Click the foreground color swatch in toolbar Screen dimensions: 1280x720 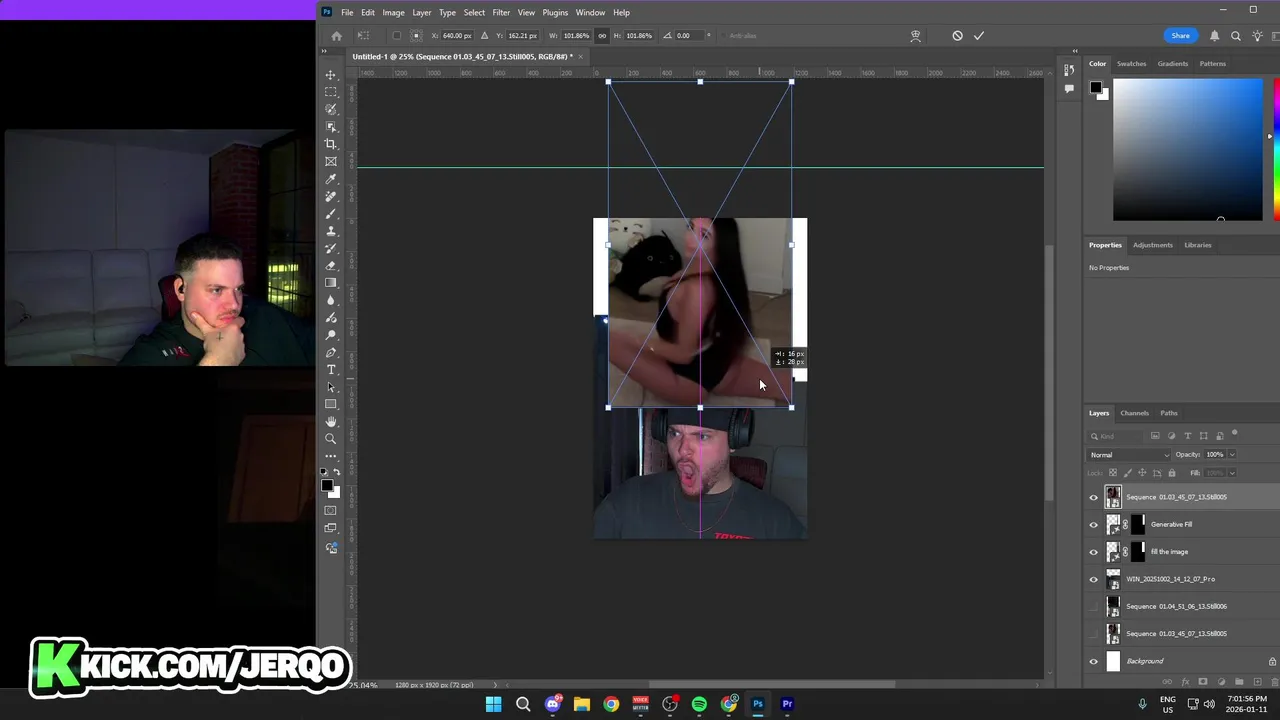(327, 486)
